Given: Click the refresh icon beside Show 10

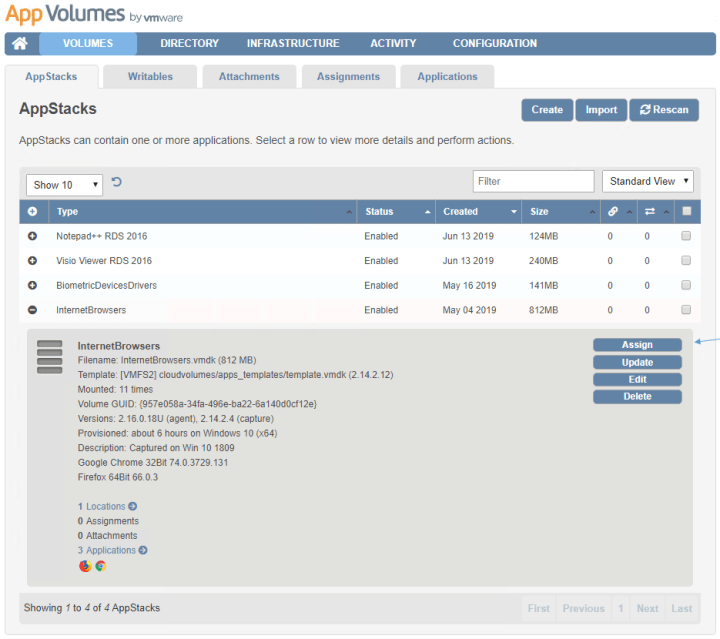Looking at the screenshot, I should tap(116, 182).
